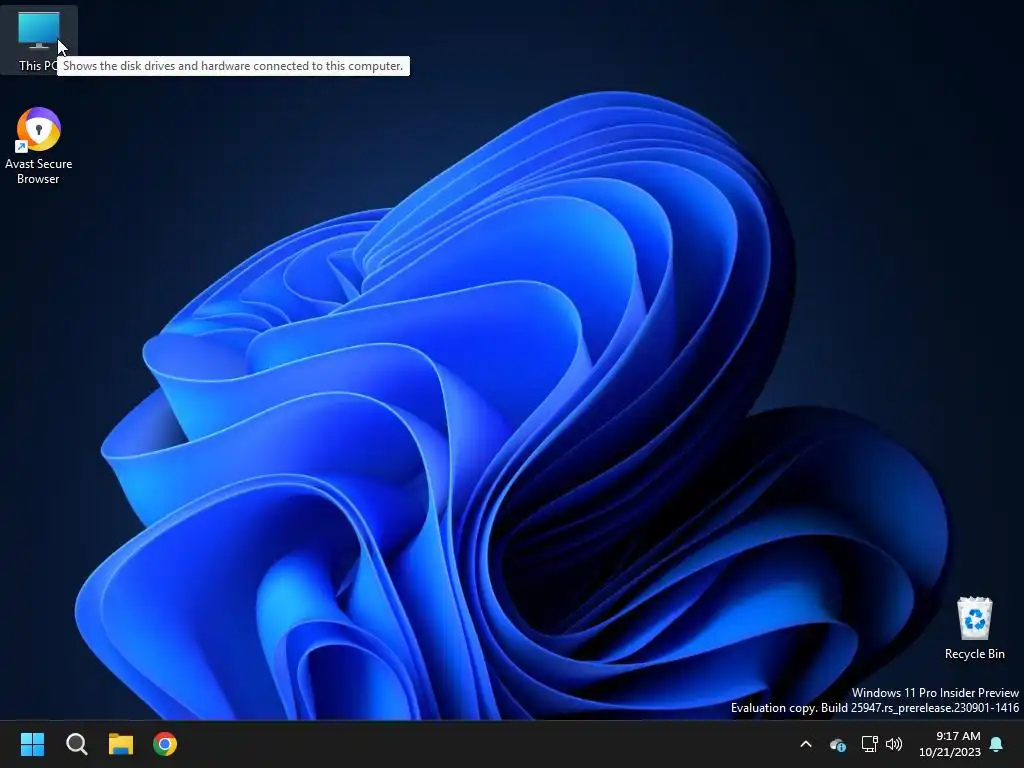Screen dimensions: 1024x768
Task: Launch Google Chrome from the taskbar
Action: [165, 744]
